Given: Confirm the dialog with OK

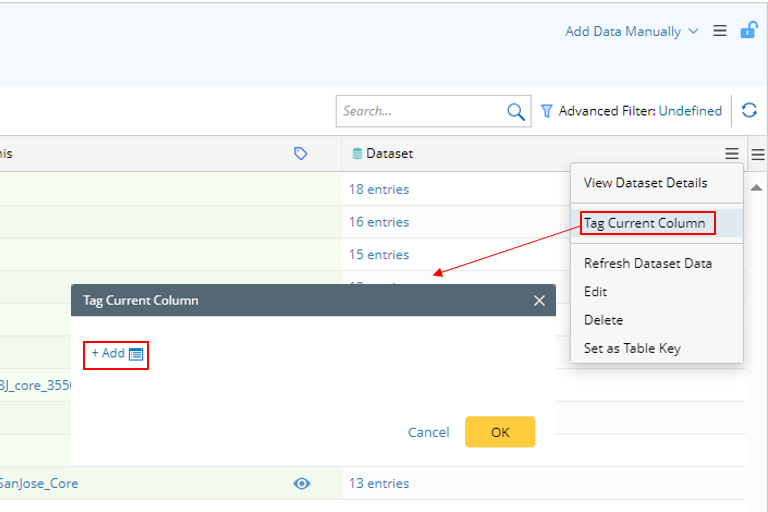Looking at the screenshot, I should click(x=500, y=432).
